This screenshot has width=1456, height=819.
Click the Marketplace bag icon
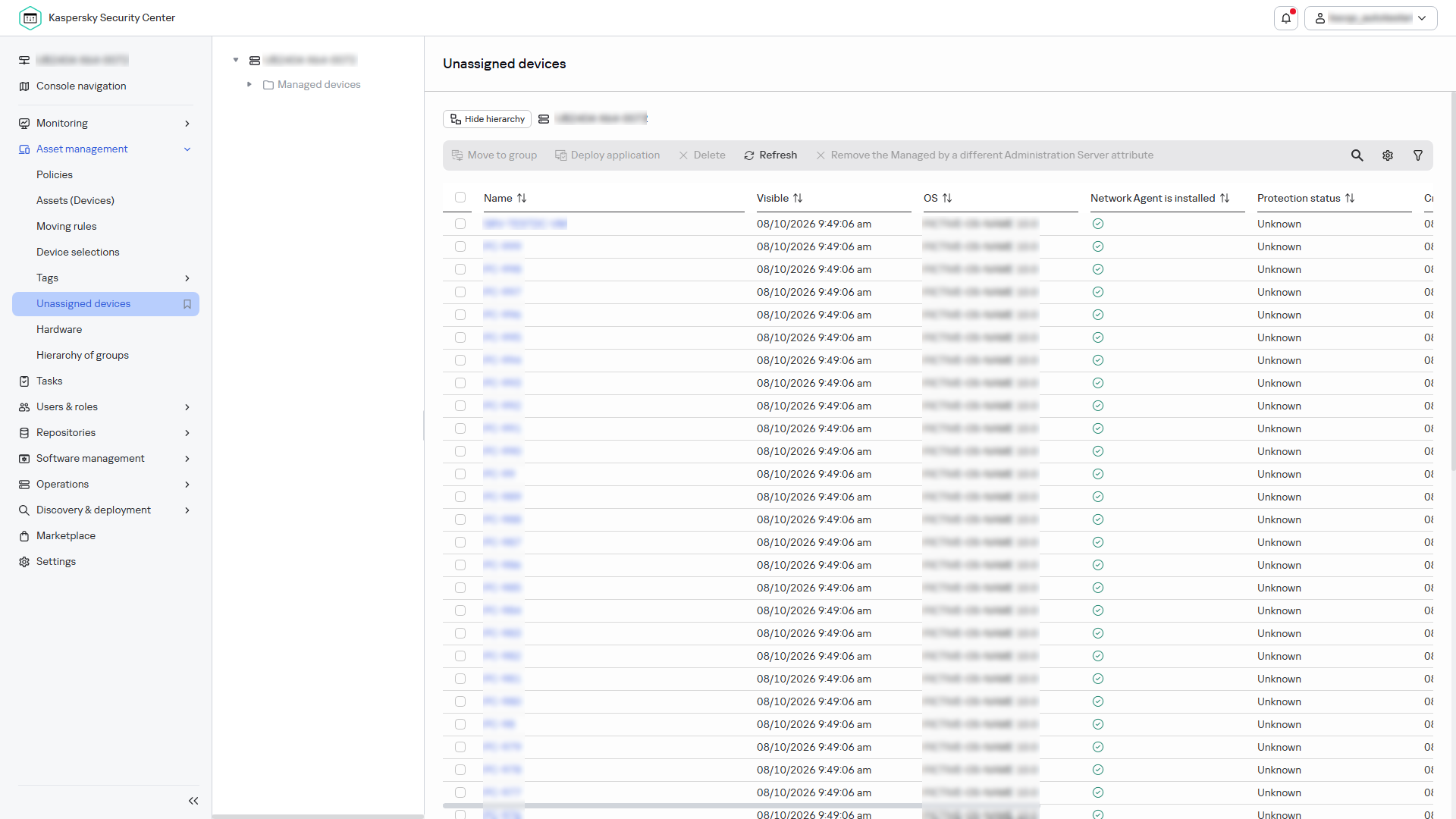pyautogui.click(x=24, y=536)
